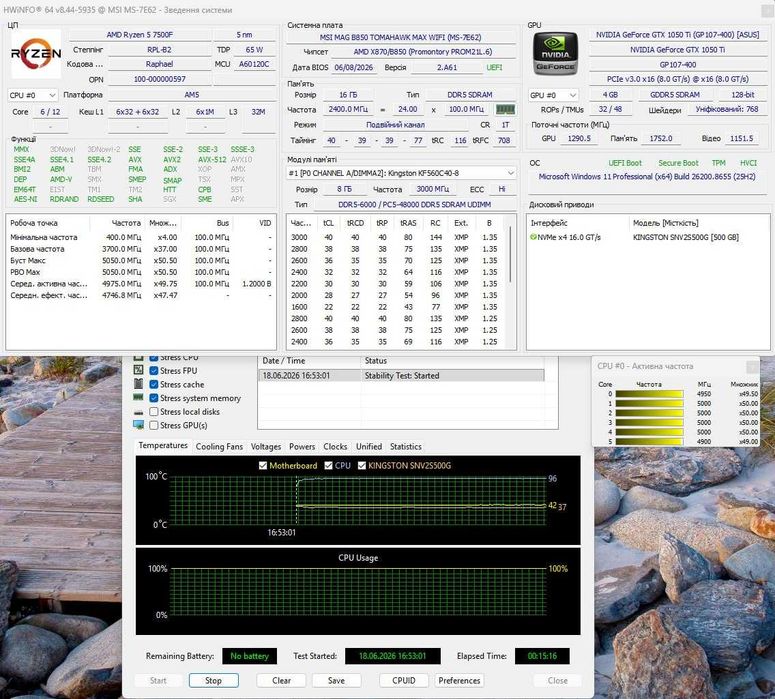Click the DDR5-6000 / PC5-48000 module type field
The width and height of the screenshot is (775, 699).
(414, 204)
